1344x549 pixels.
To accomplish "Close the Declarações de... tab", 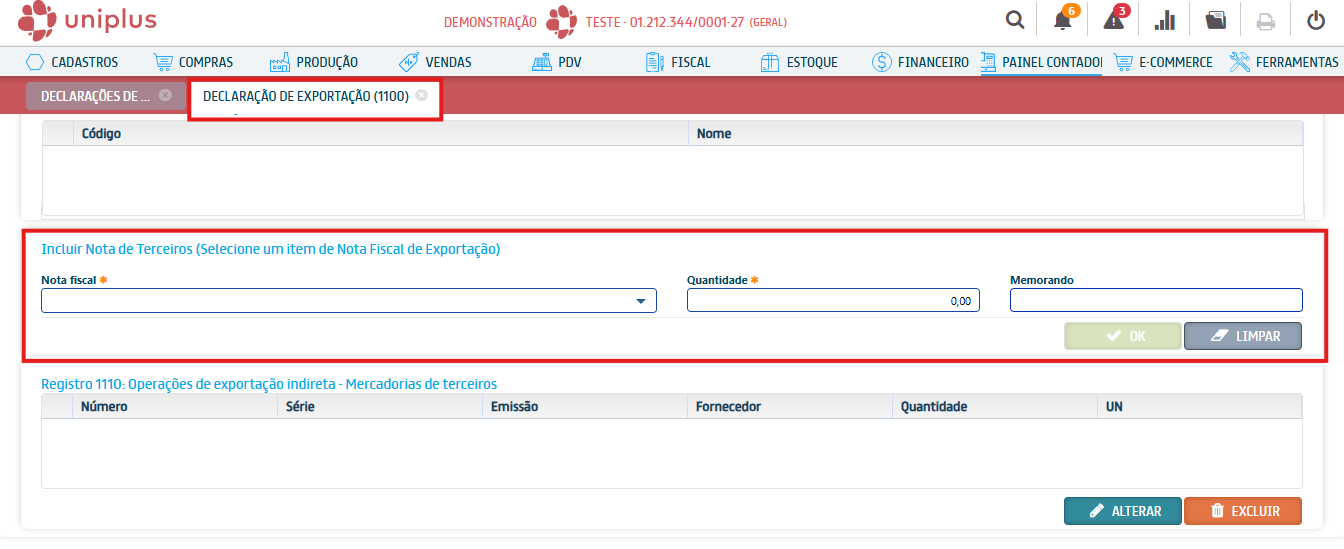I will [x=165, y=95].
